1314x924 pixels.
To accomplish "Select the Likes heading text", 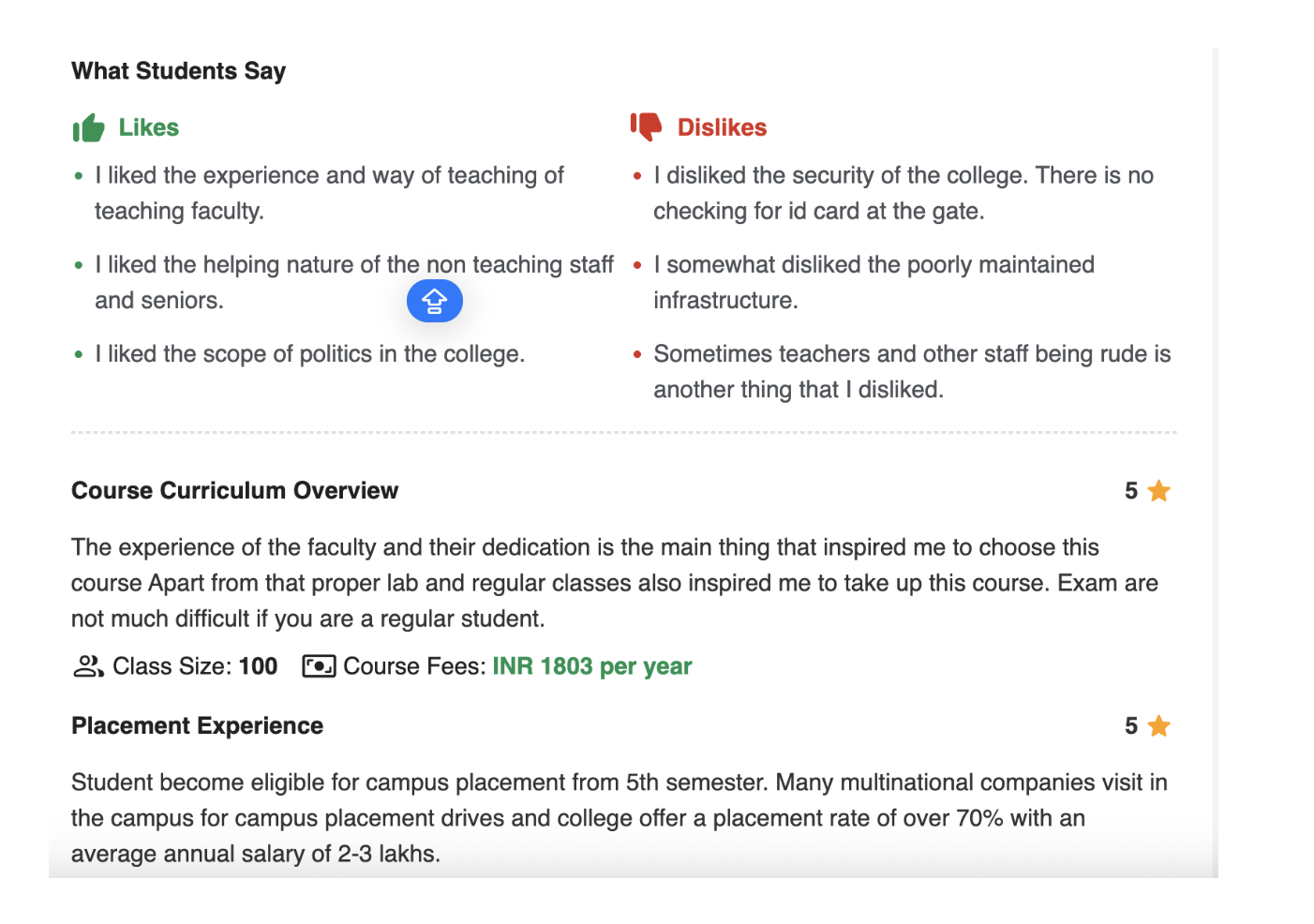I will [148, 127].
